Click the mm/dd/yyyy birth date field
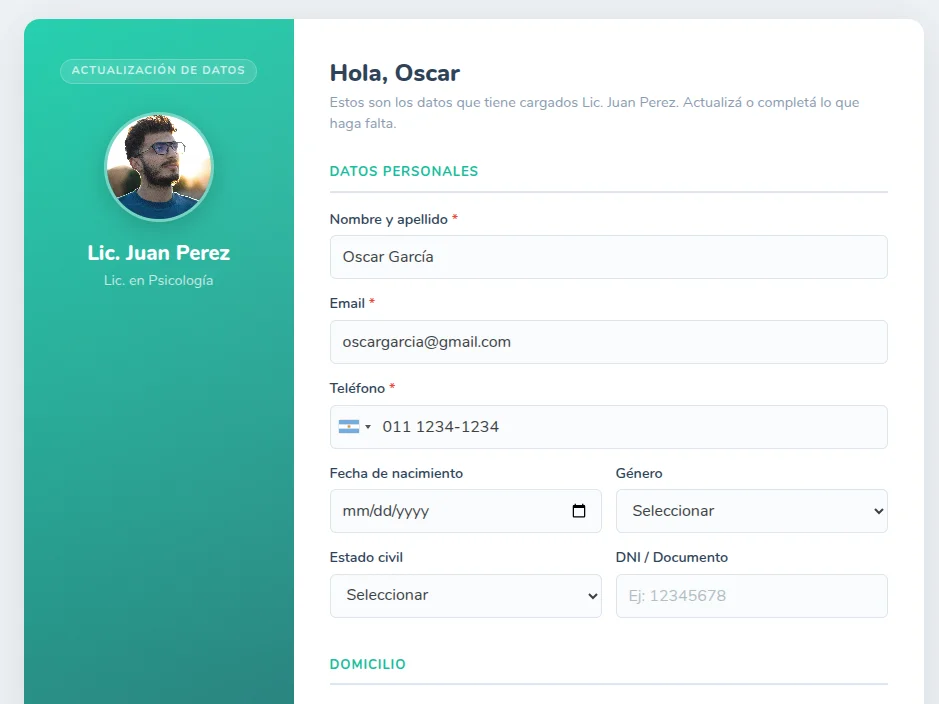The width and height of the screenshot is (939, 704). [x=465, y=511]
